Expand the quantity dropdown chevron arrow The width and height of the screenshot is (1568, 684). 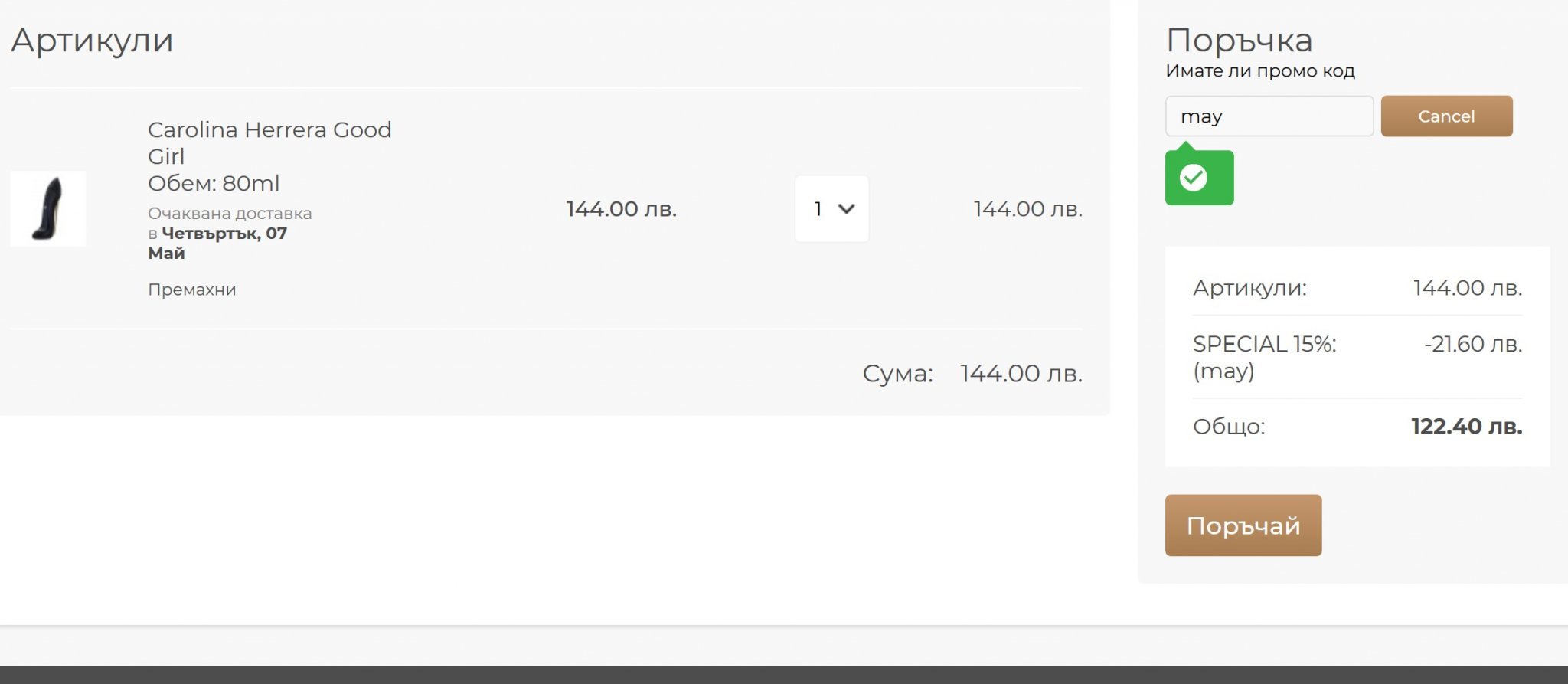point(846,208)
